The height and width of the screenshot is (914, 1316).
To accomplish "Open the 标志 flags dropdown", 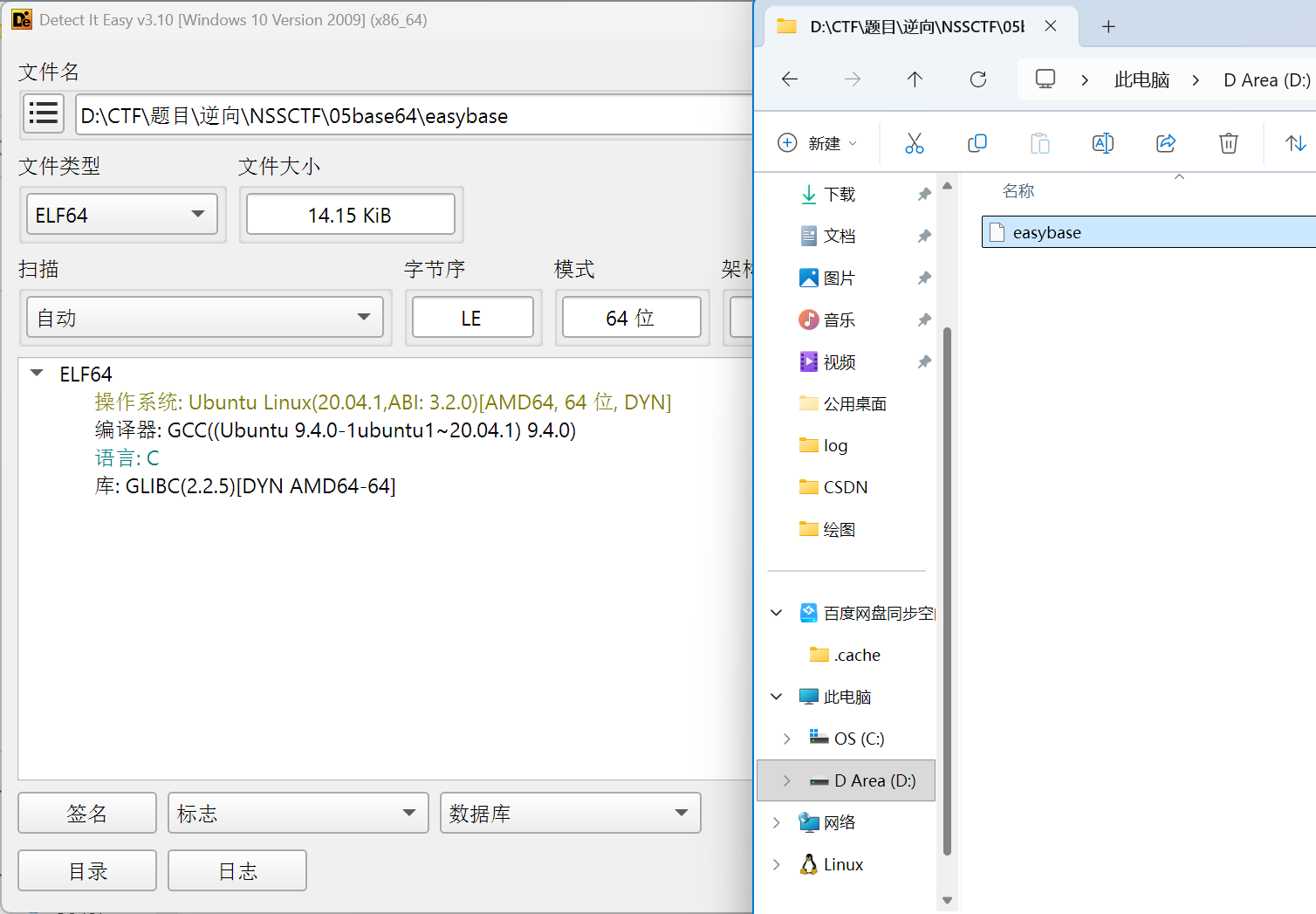I will [298, 814].
